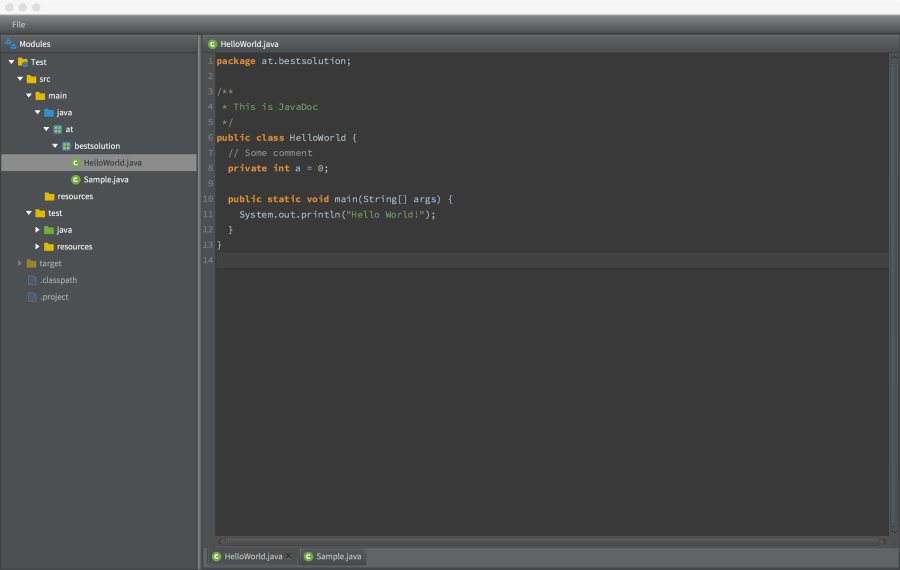
Task: Click the bestsolution package icon
Action: (x=66, y=146)
